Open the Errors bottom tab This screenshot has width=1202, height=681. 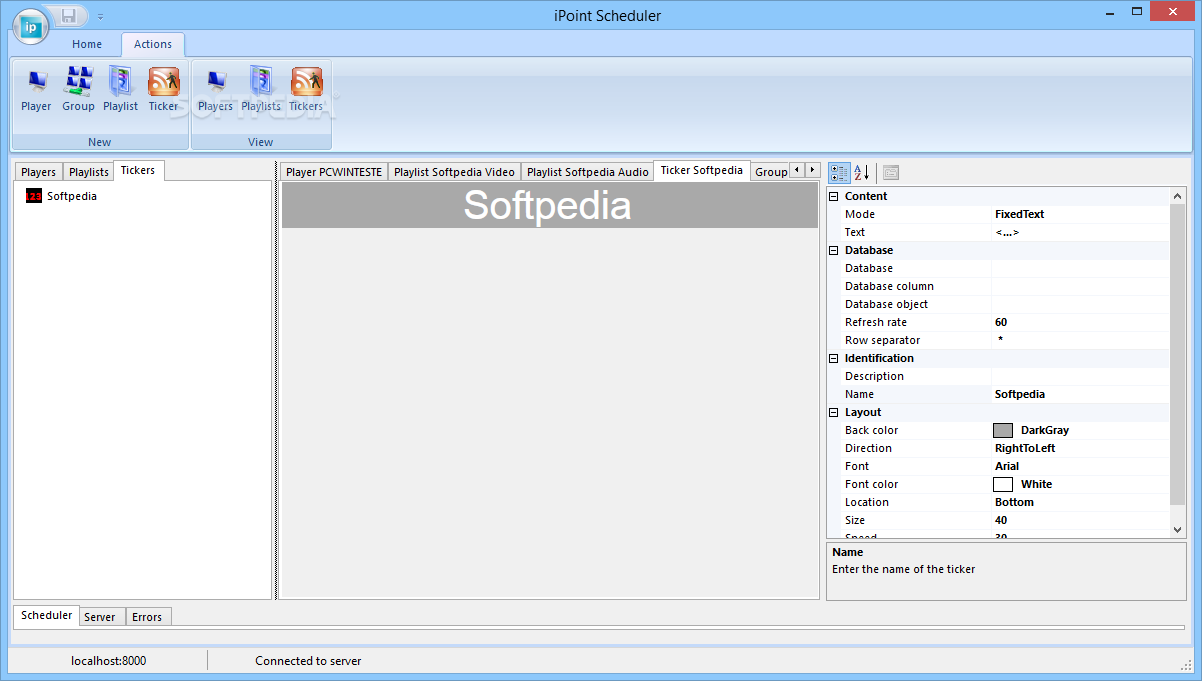[x=147, y=617]
